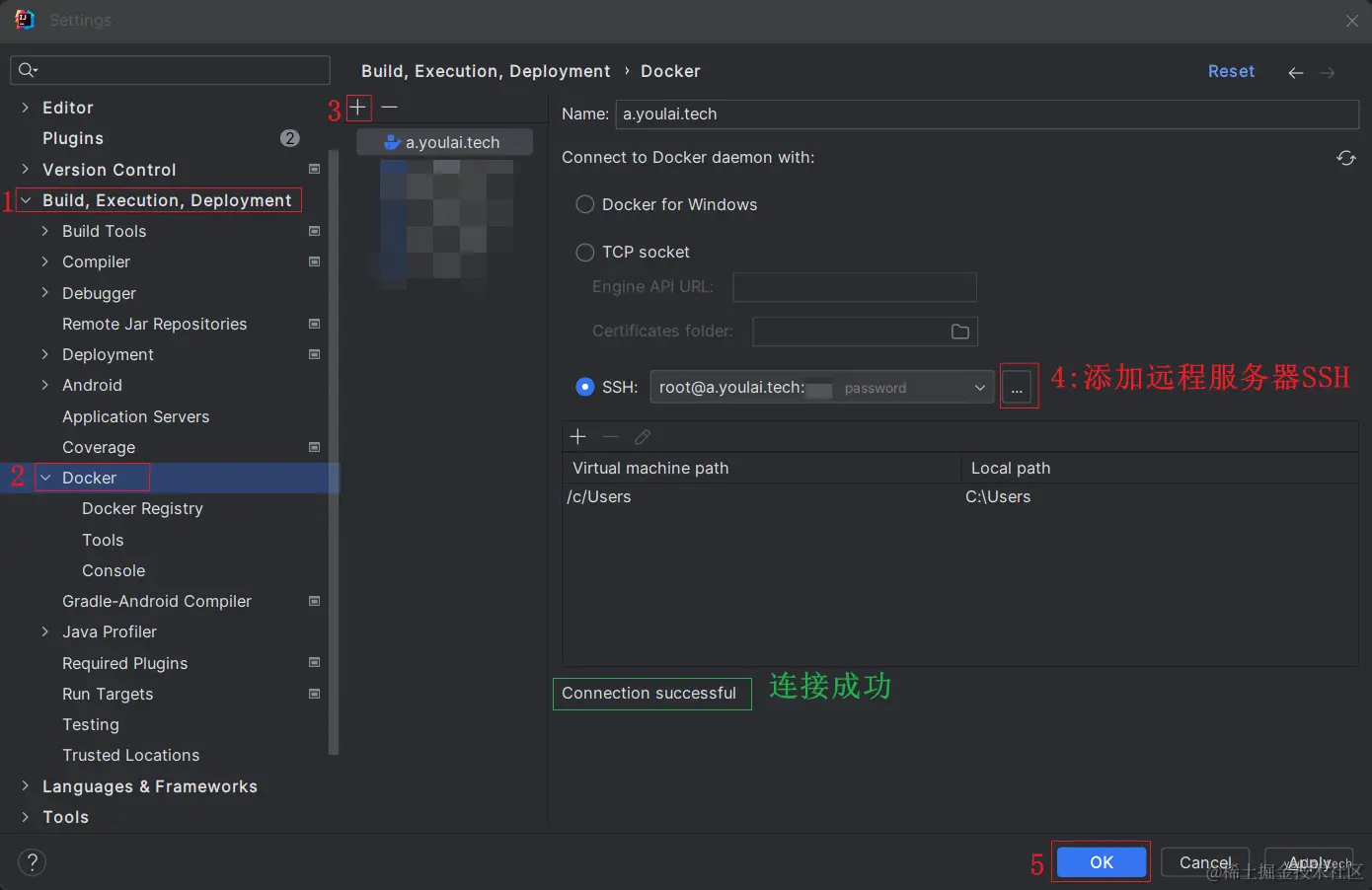Click the Run Targets project-level settings icon
Screen dimensions: 1372x890
315,694
